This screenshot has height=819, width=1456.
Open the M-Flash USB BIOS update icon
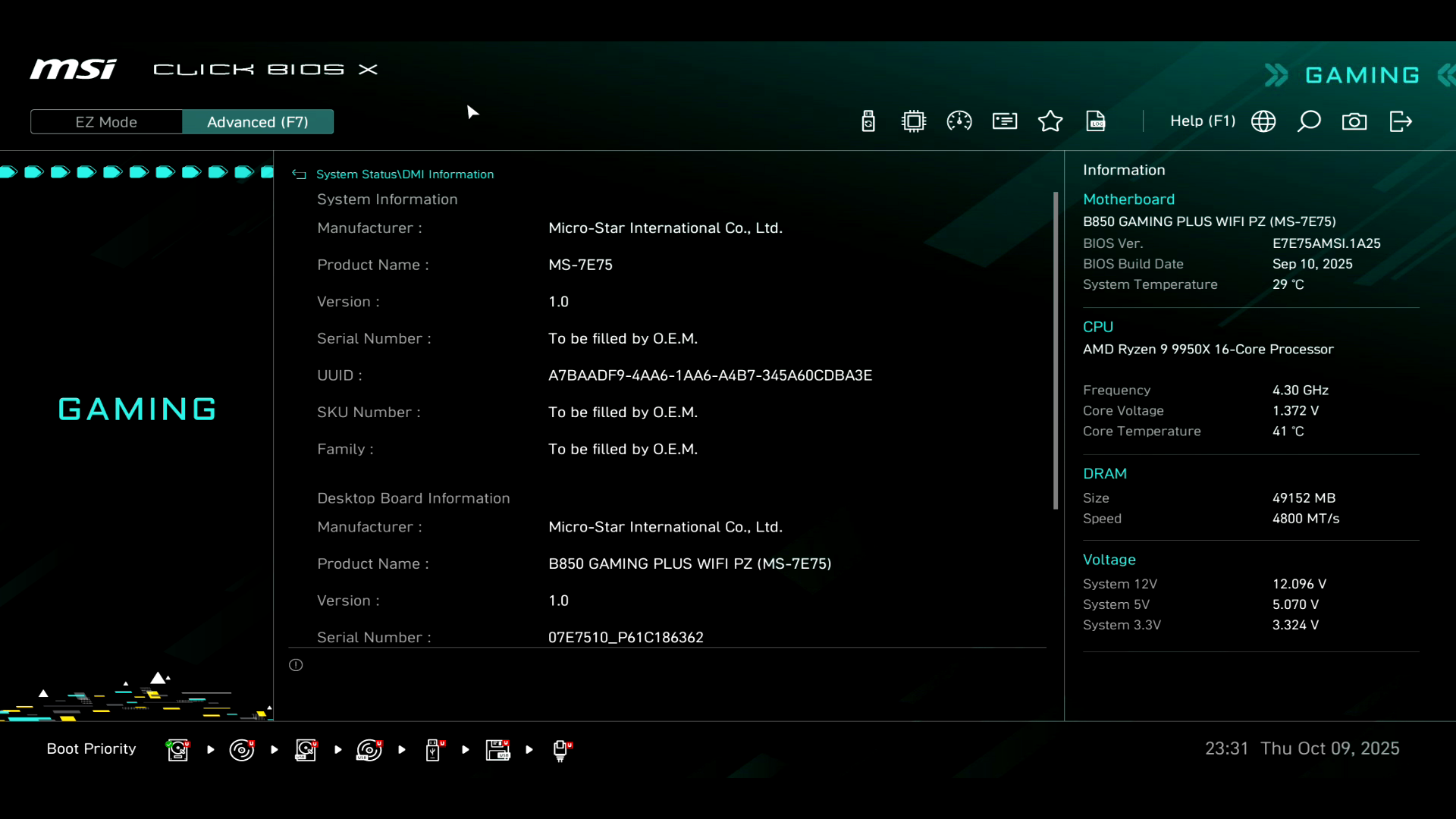coord(868,121)
